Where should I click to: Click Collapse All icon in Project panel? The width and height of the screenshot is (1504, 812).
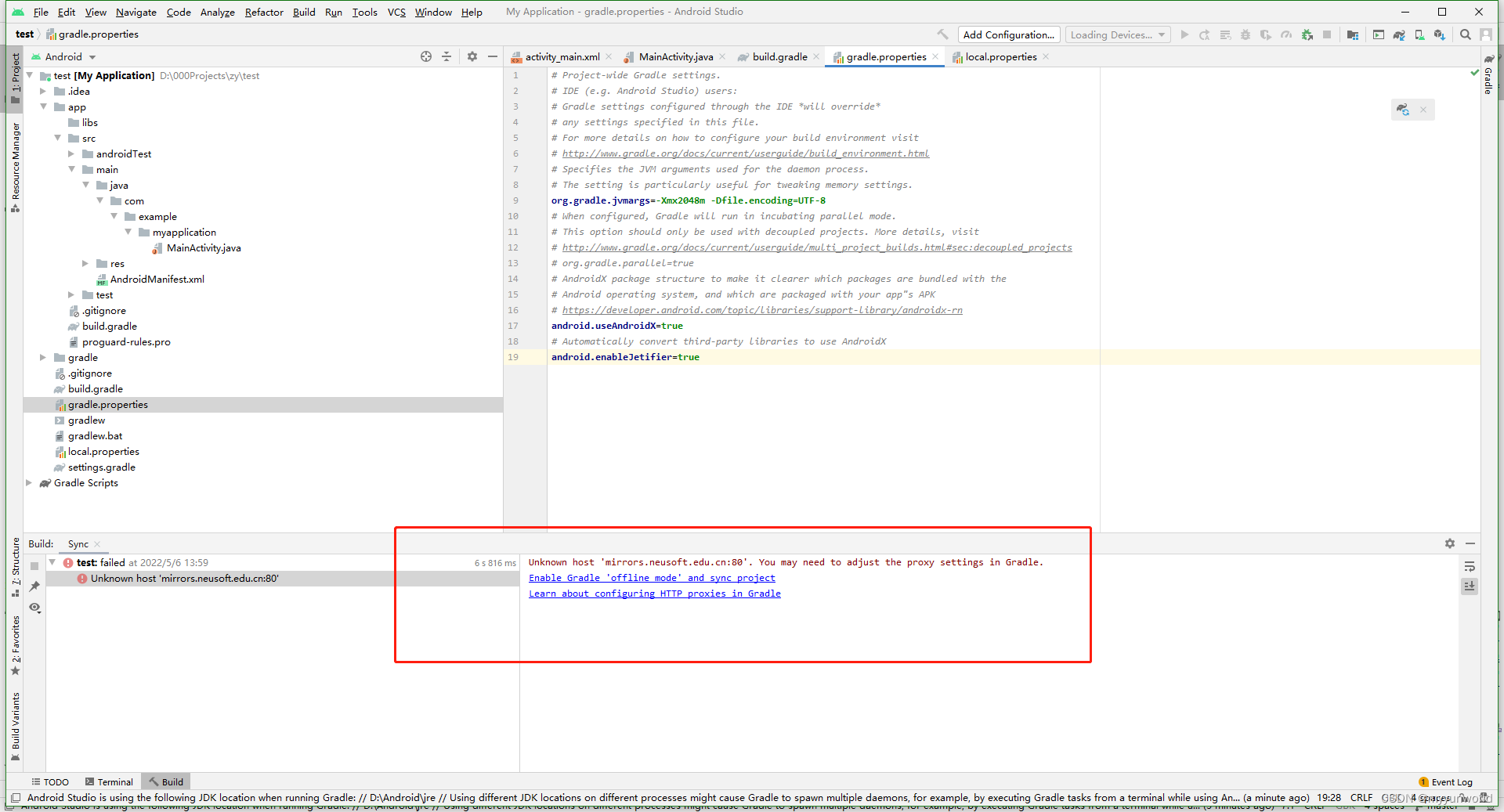click(x=446, y=56)
